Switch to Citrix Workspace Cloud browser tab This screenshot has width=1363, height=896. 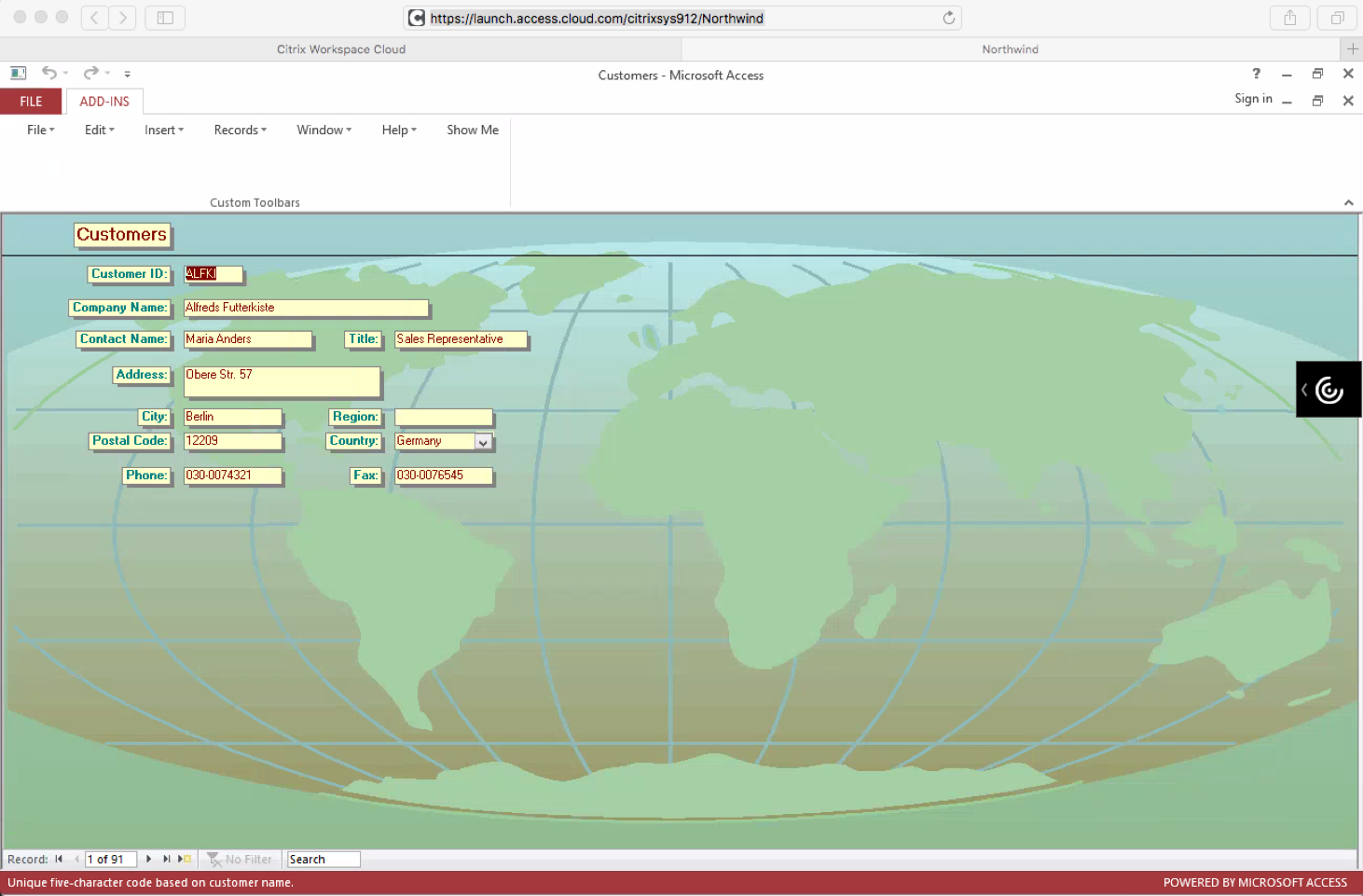click(341, 49)
